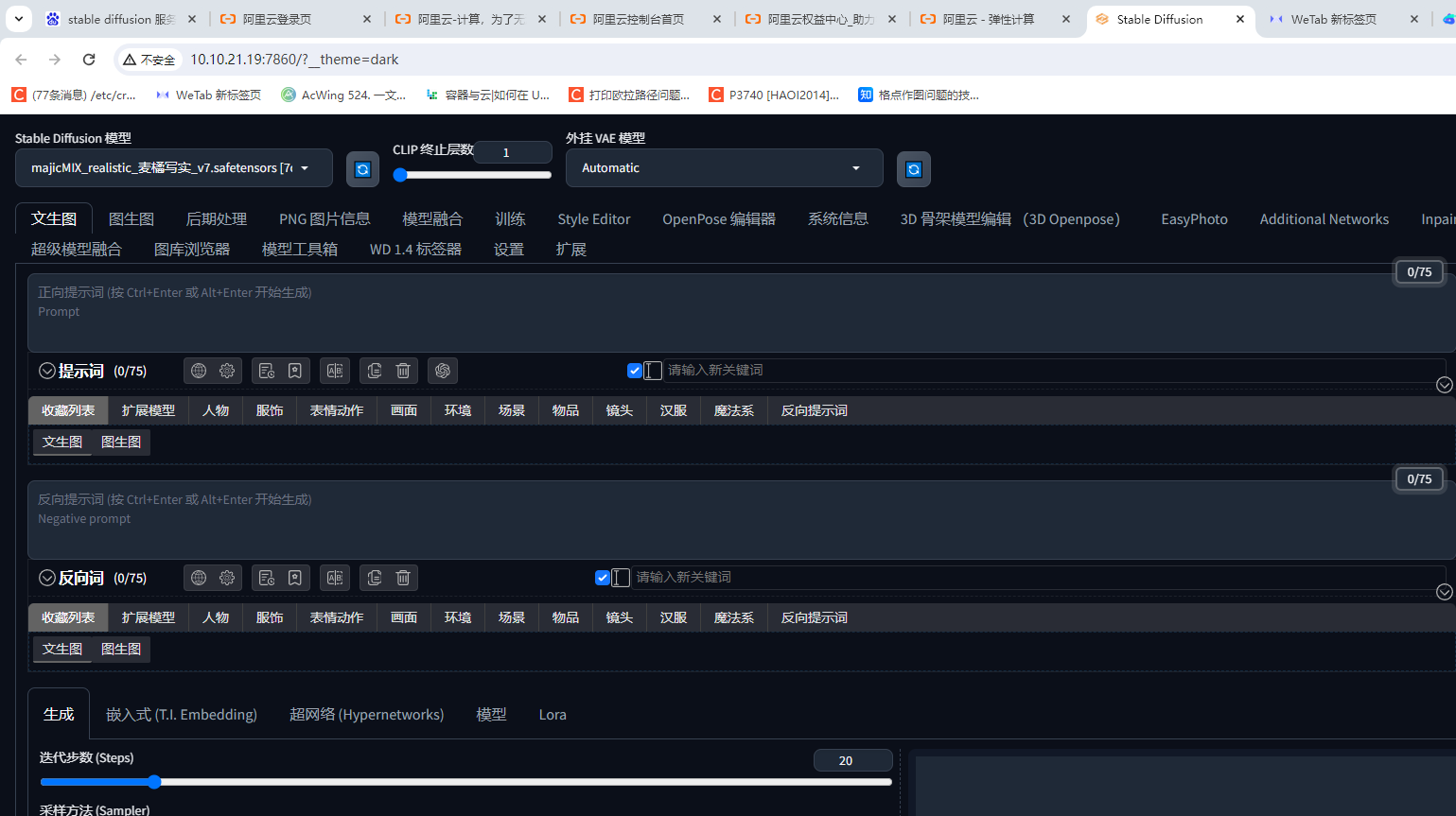Click trash icon in 反向词 row
The height and width of the screenshot is (816, 1456).
pyautogui.click(x=403, y=578)
